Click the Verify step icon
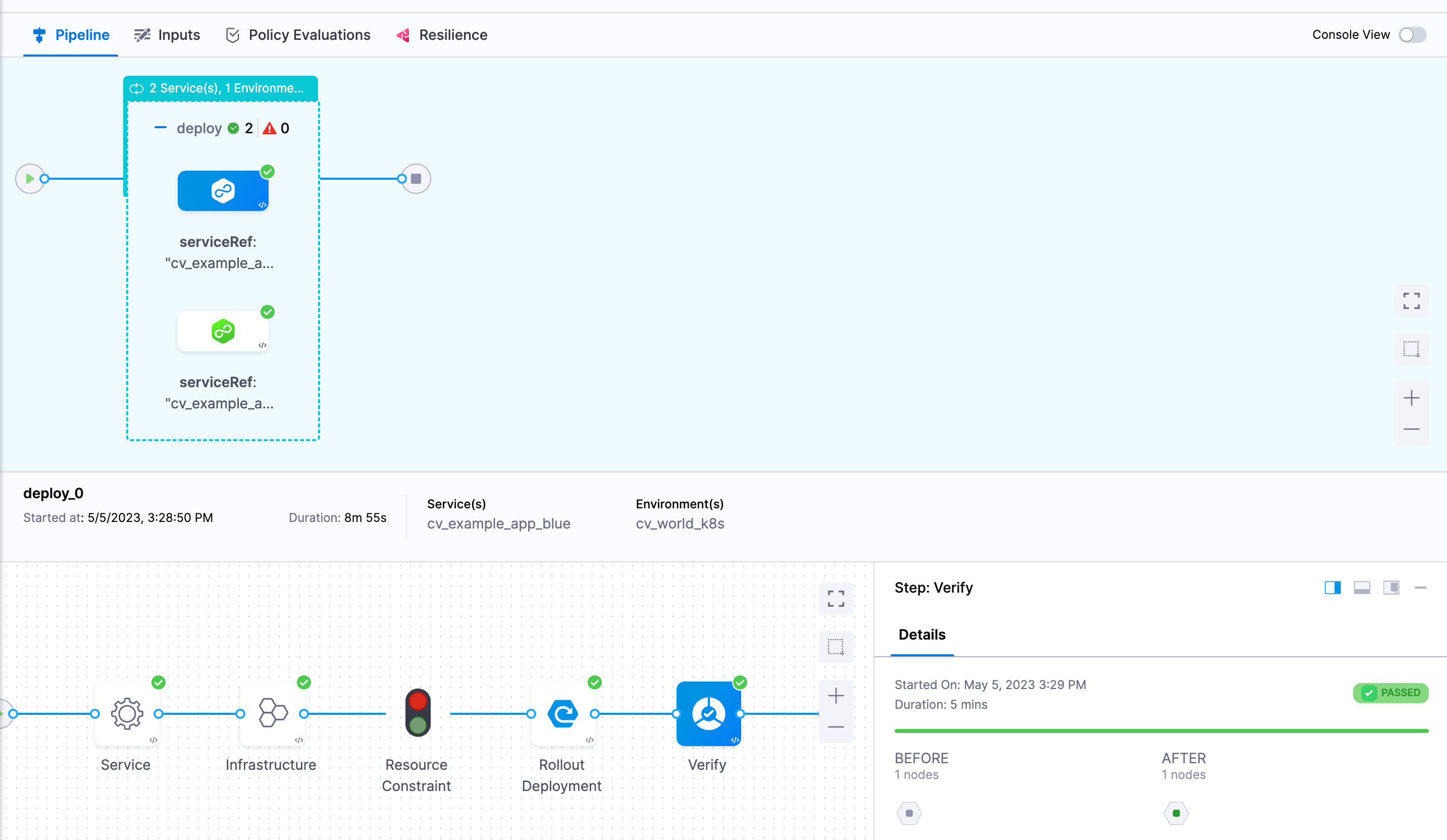Viewport: 1447px width, 840px height. pos(708,714)
